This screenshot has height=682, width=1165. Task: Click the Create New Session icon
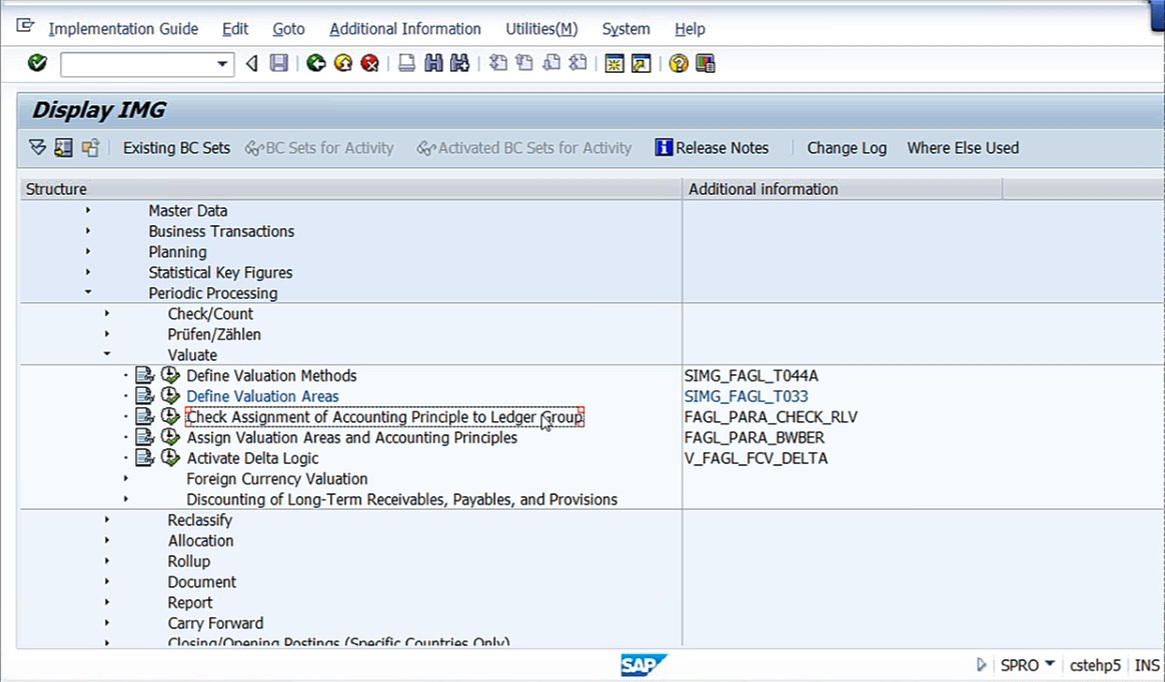pyautogui.click(x=614, y=63)
